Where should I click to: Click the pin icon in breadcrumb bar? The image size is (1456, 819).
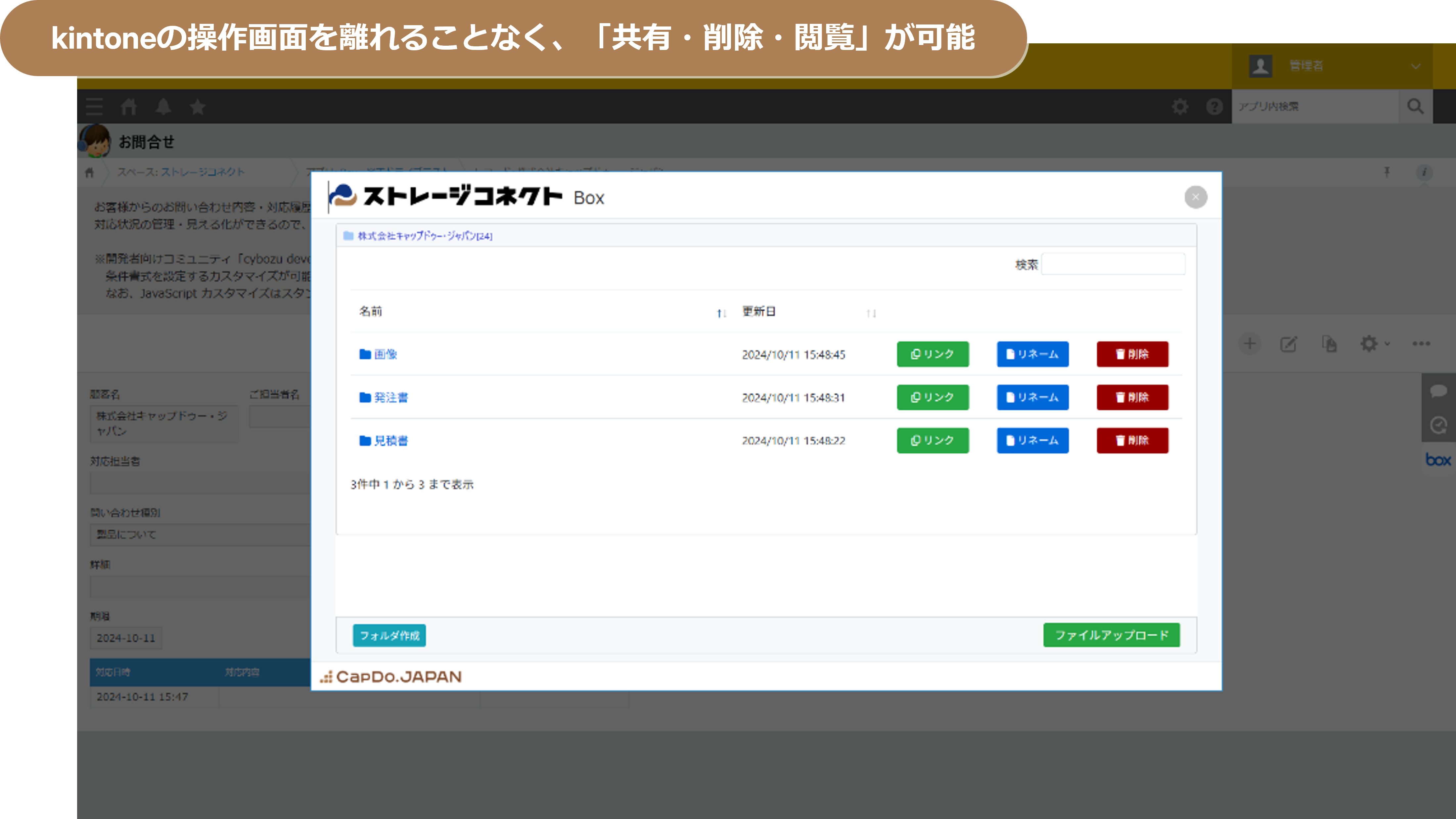(1387, 172)
